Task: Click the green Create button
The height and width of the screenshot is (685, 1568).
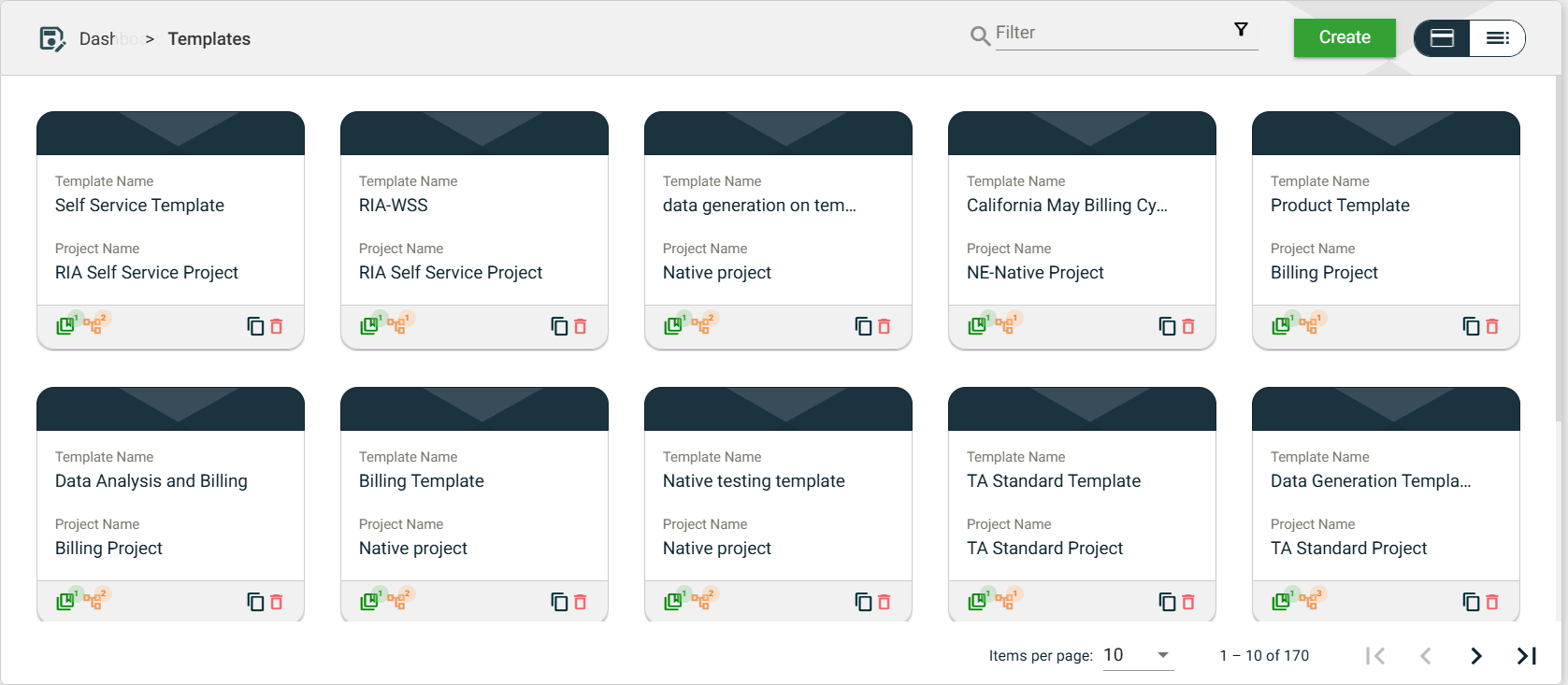Action: (x=1344, y=37)
